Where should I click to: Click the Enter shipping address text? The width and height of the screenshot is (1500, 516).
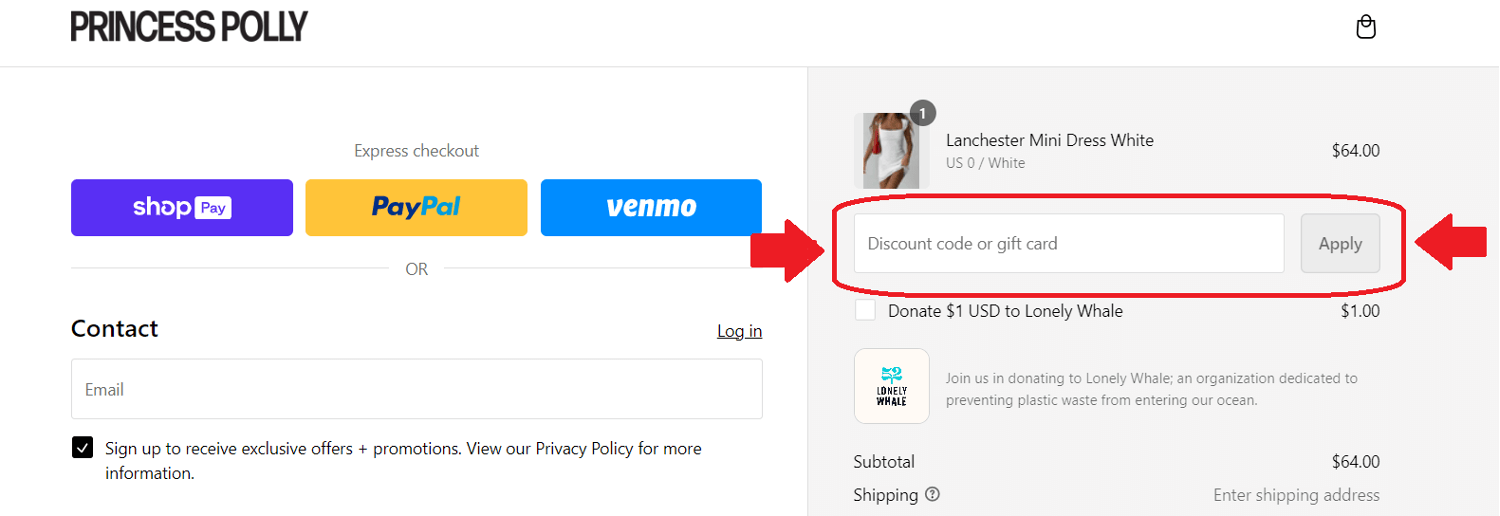(1296, 495)
